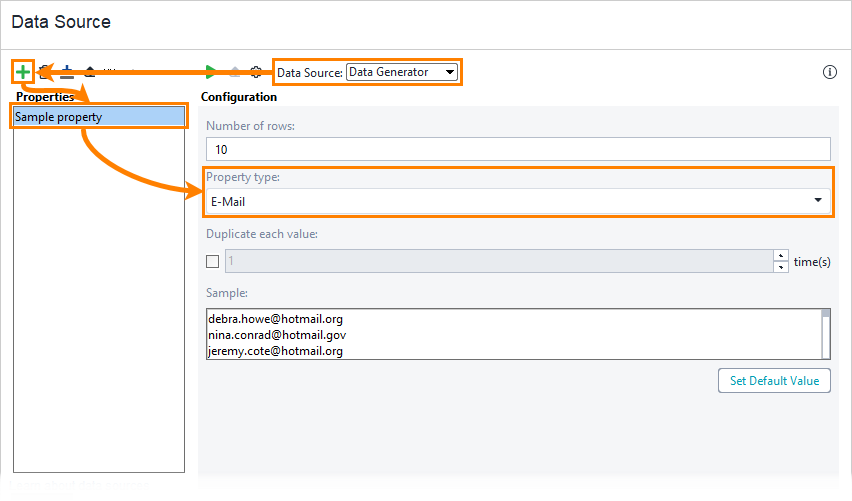
Task: Click the green plus Add Property icon
Action: point(23,72)
